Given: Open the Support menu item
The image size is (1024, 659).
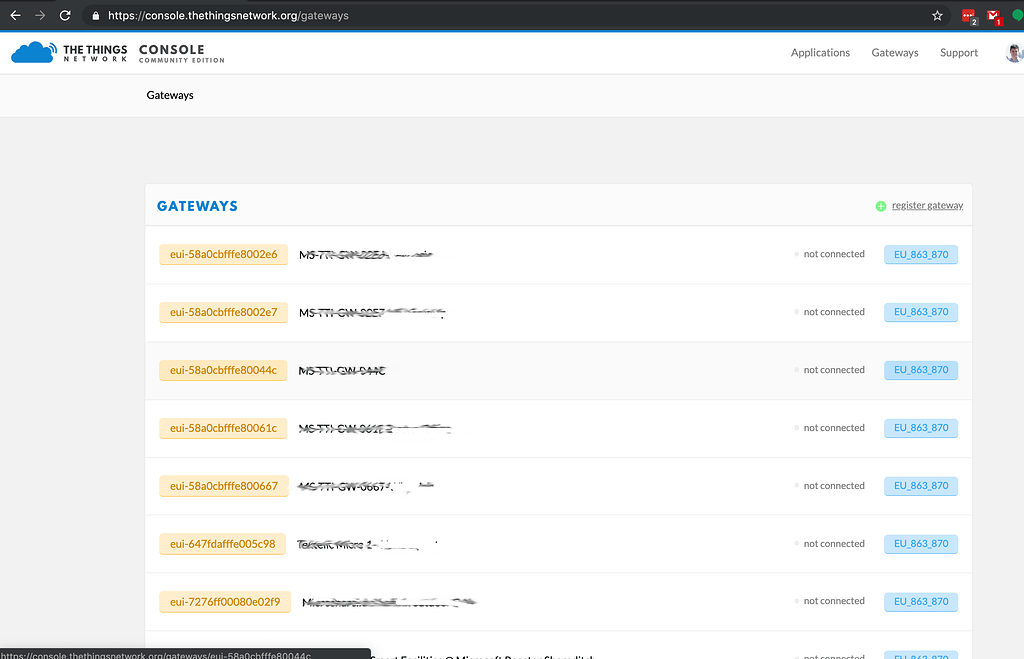Looking at the screenshot, I should pos(958,52).
